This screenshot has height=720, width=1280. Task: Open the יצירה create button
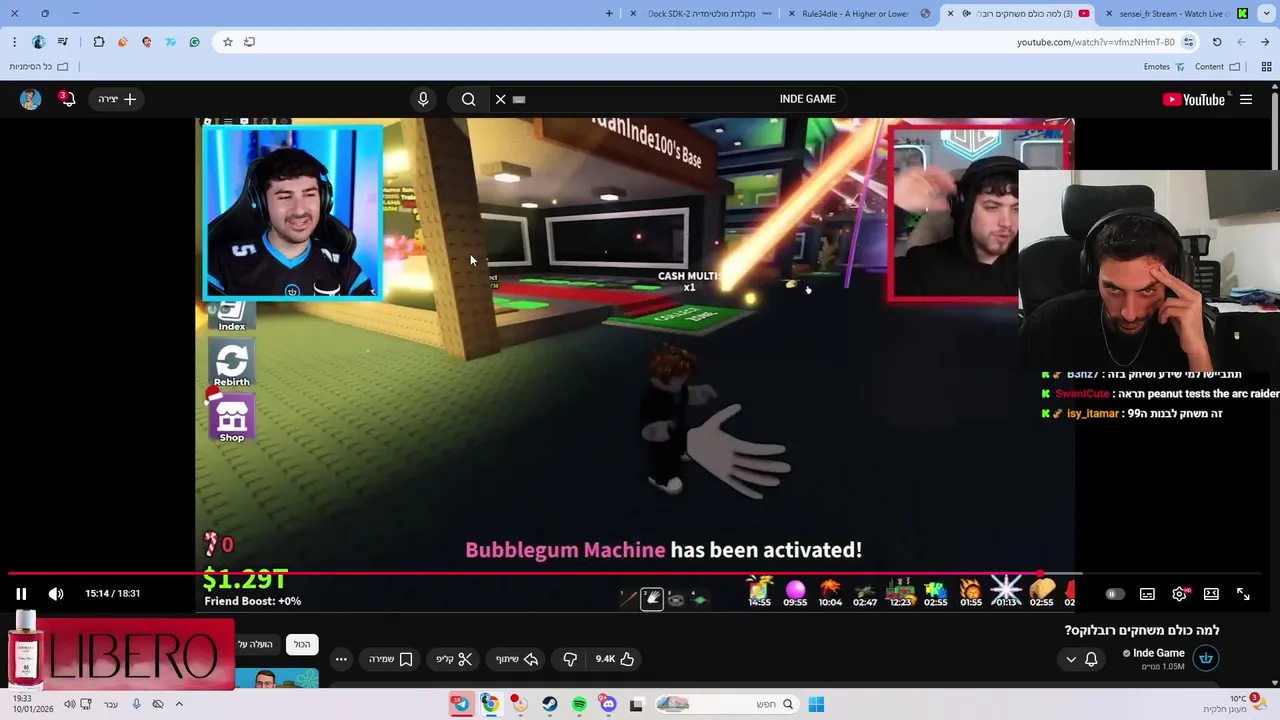tap(117, 99)
